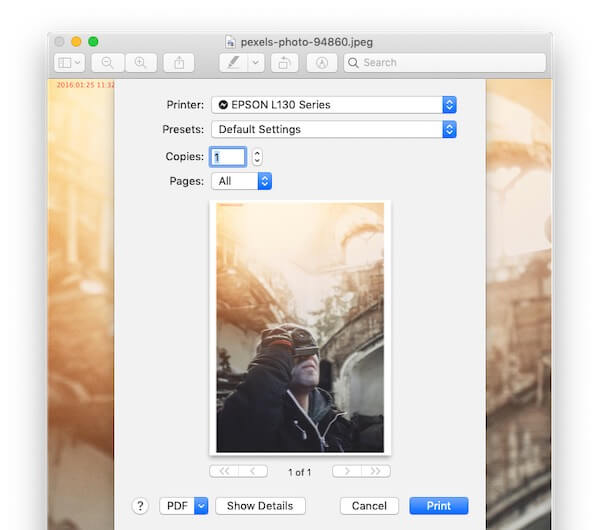
Task: Open the Pages dropdown set to All
Action: click(x=241, y=181)
